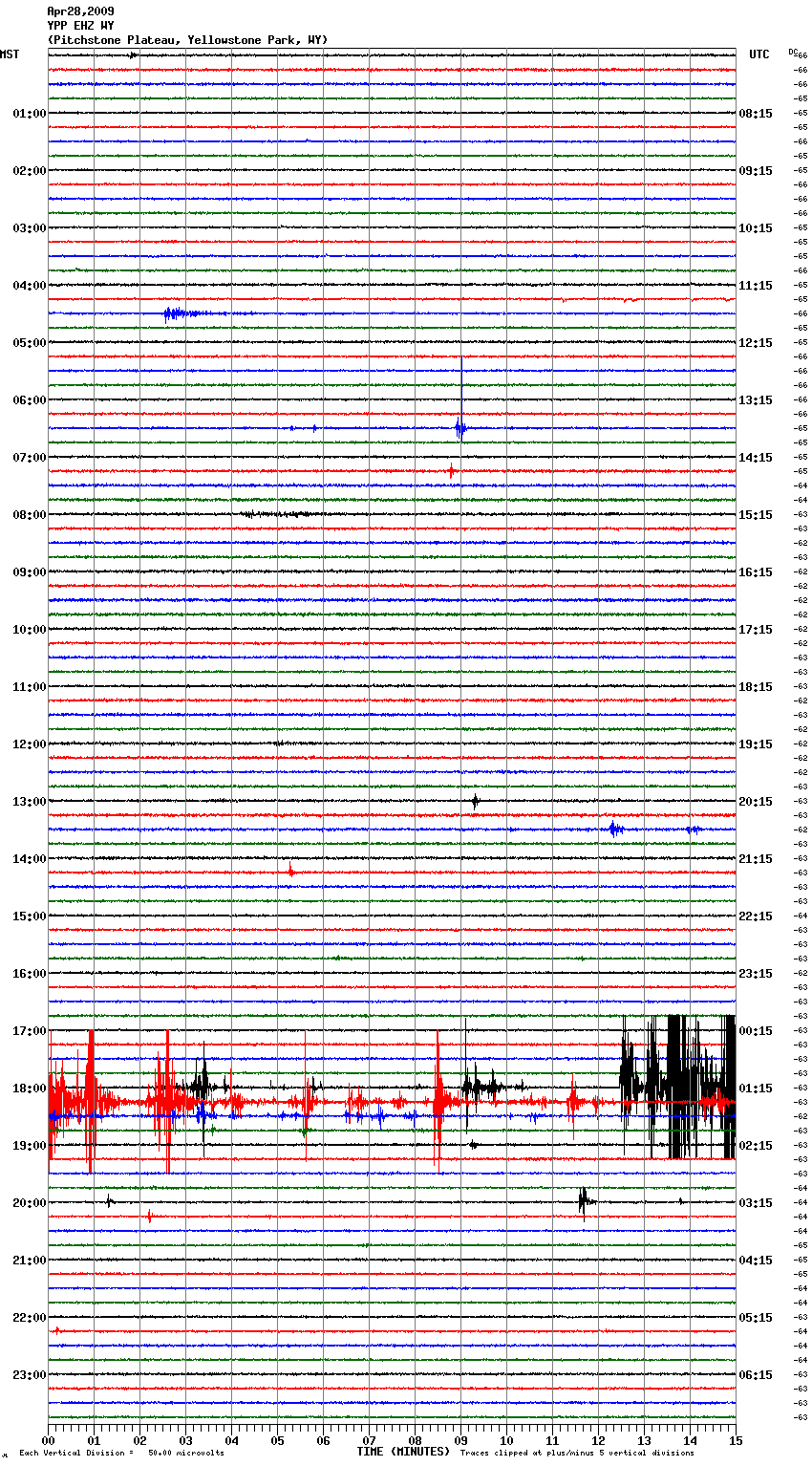Pick the 17:00 MST time label
Screen dimensions: 812x1466
(x=29, y=1031)
